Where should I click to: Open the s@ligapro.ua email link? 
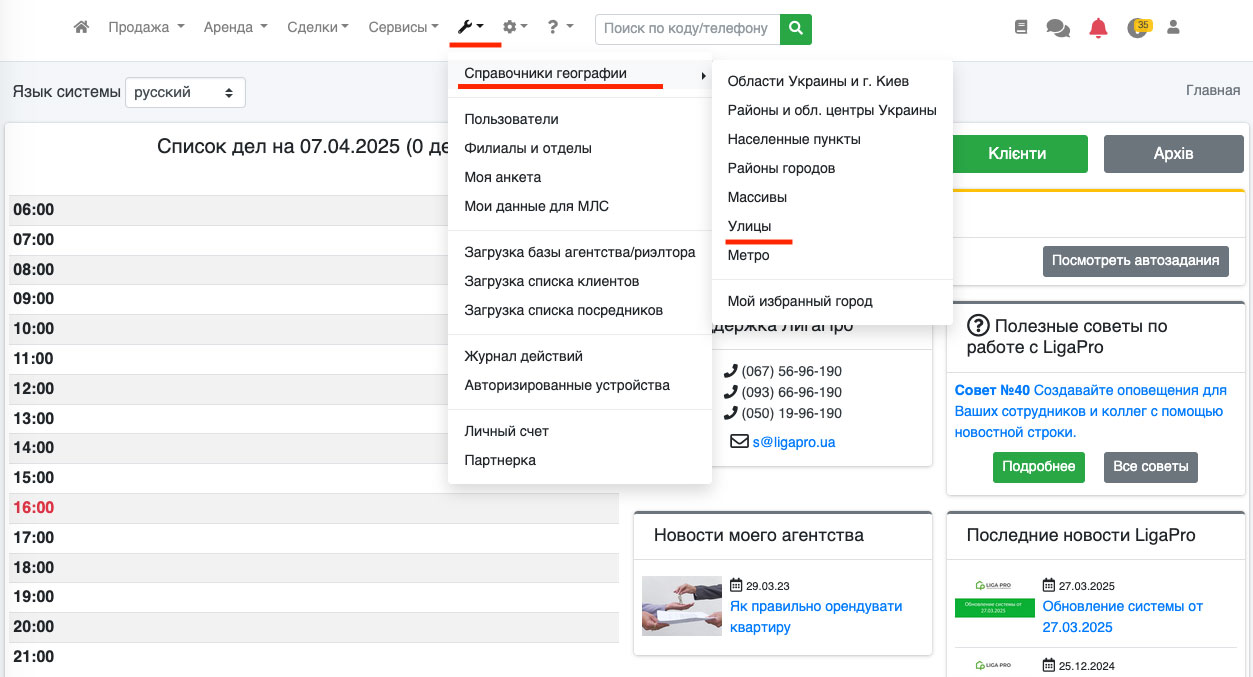pyautogui.click(x=794, y=441)
